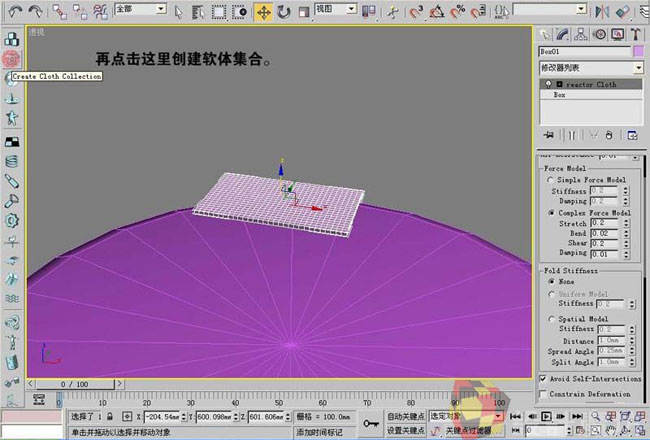This screenshot has height=440, width=650.
Task: Click the Box01 object color swatch
Action: [638, 51]
